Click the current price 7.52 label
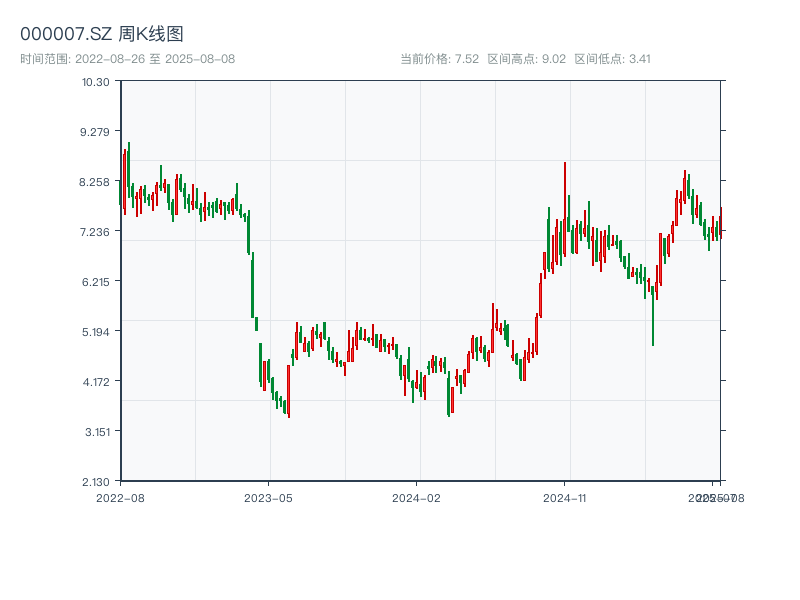 pyautogui.click(x=440, y=59)
